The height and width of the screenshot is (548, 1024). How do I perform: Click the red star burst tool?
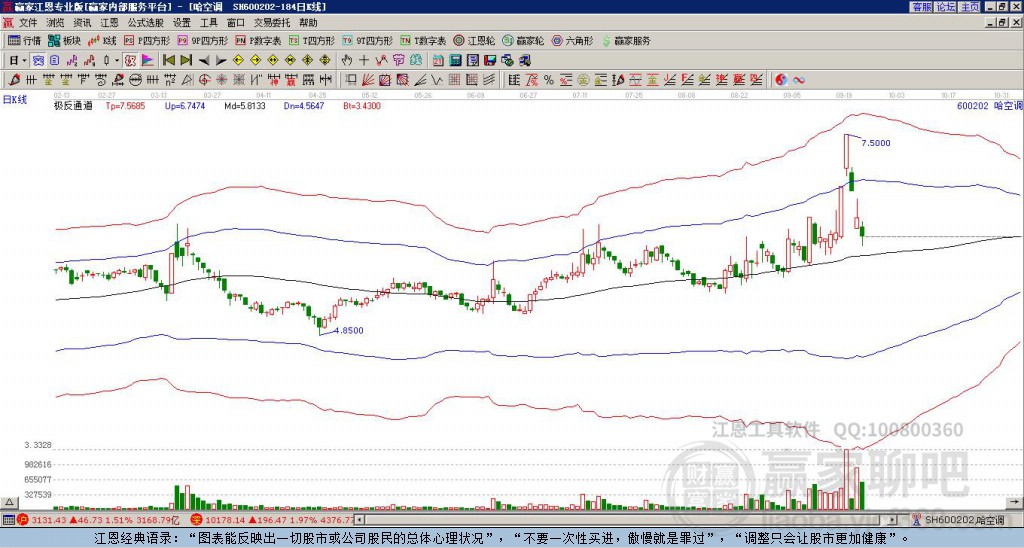click(x=222, y=80)
